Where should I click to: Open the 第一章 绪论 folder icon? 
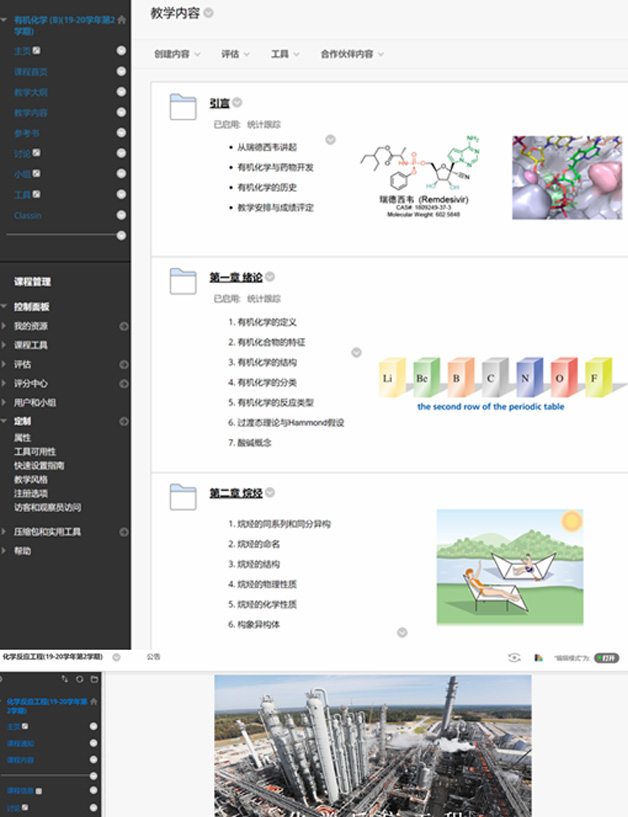point(183,281)
